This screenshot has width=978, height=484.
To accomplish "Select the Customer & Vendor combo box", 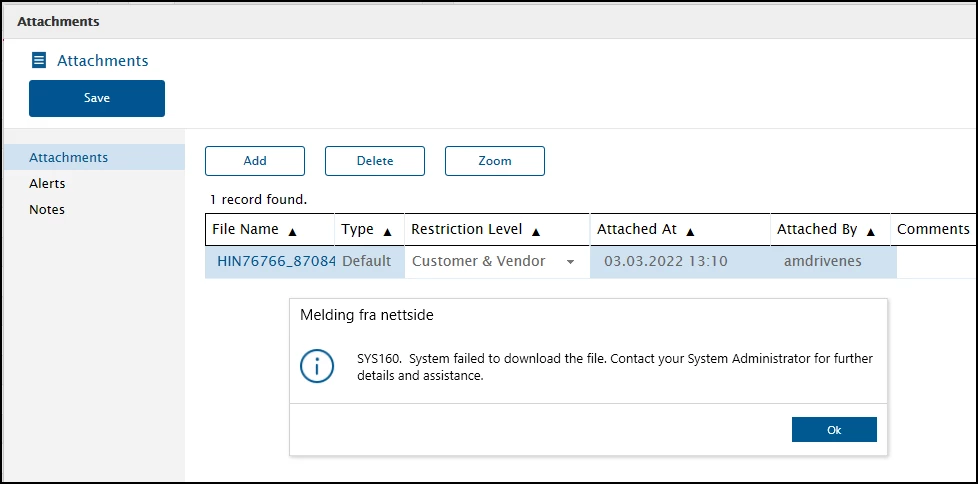I will click(480, 262).
